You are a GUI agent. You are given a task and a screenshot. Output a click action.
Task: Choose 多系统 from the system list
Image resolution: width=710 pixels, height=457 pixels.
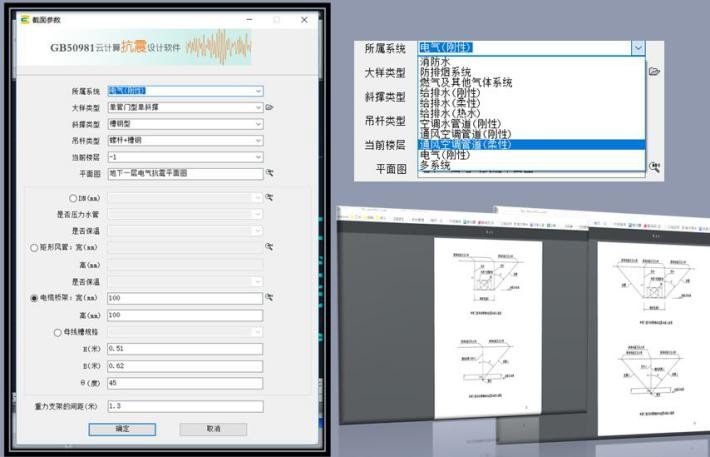point(531,165)
